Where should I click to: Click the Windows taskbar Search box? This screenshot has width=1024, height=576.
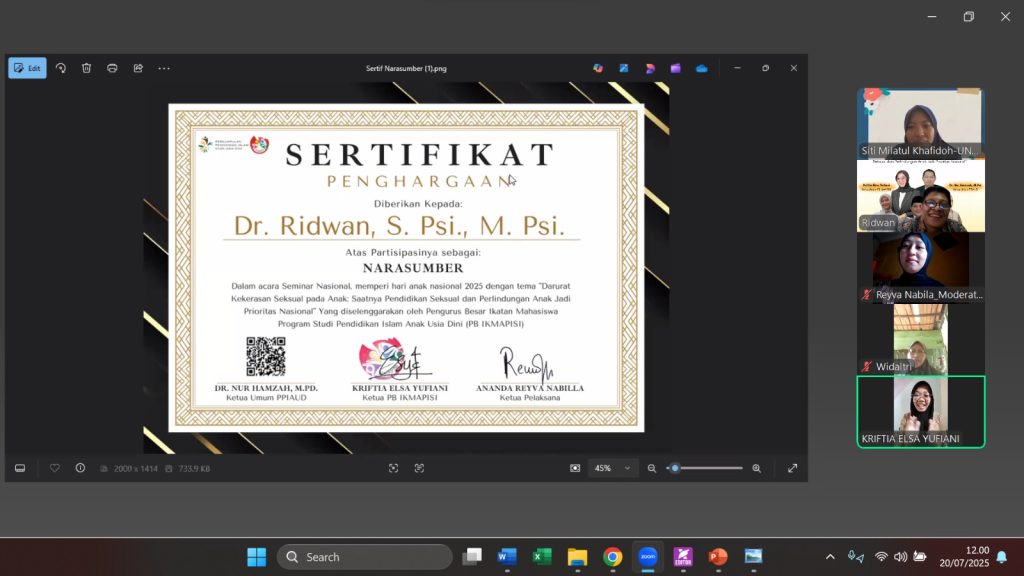(365, 557)
